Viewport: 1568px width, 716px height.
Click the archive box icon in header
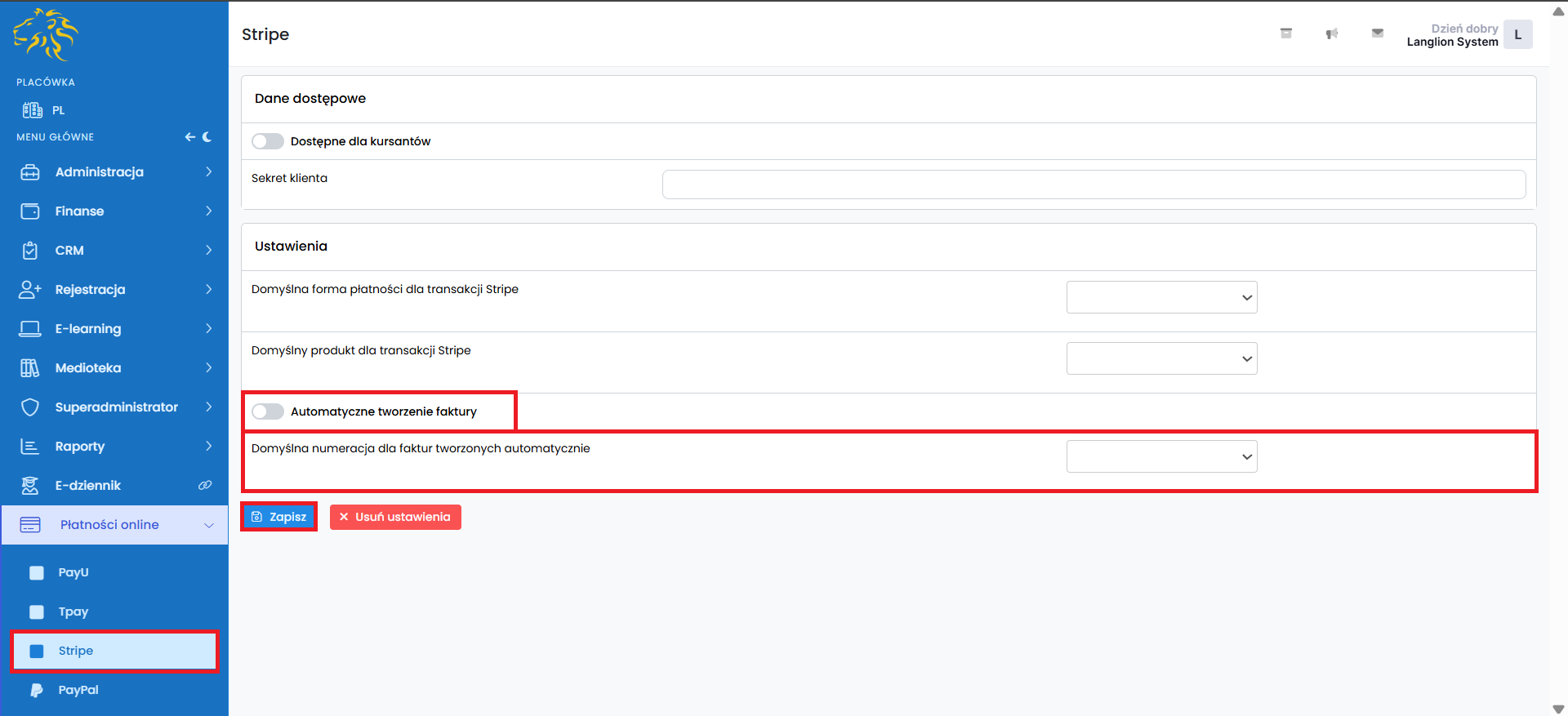point(1285,33)
